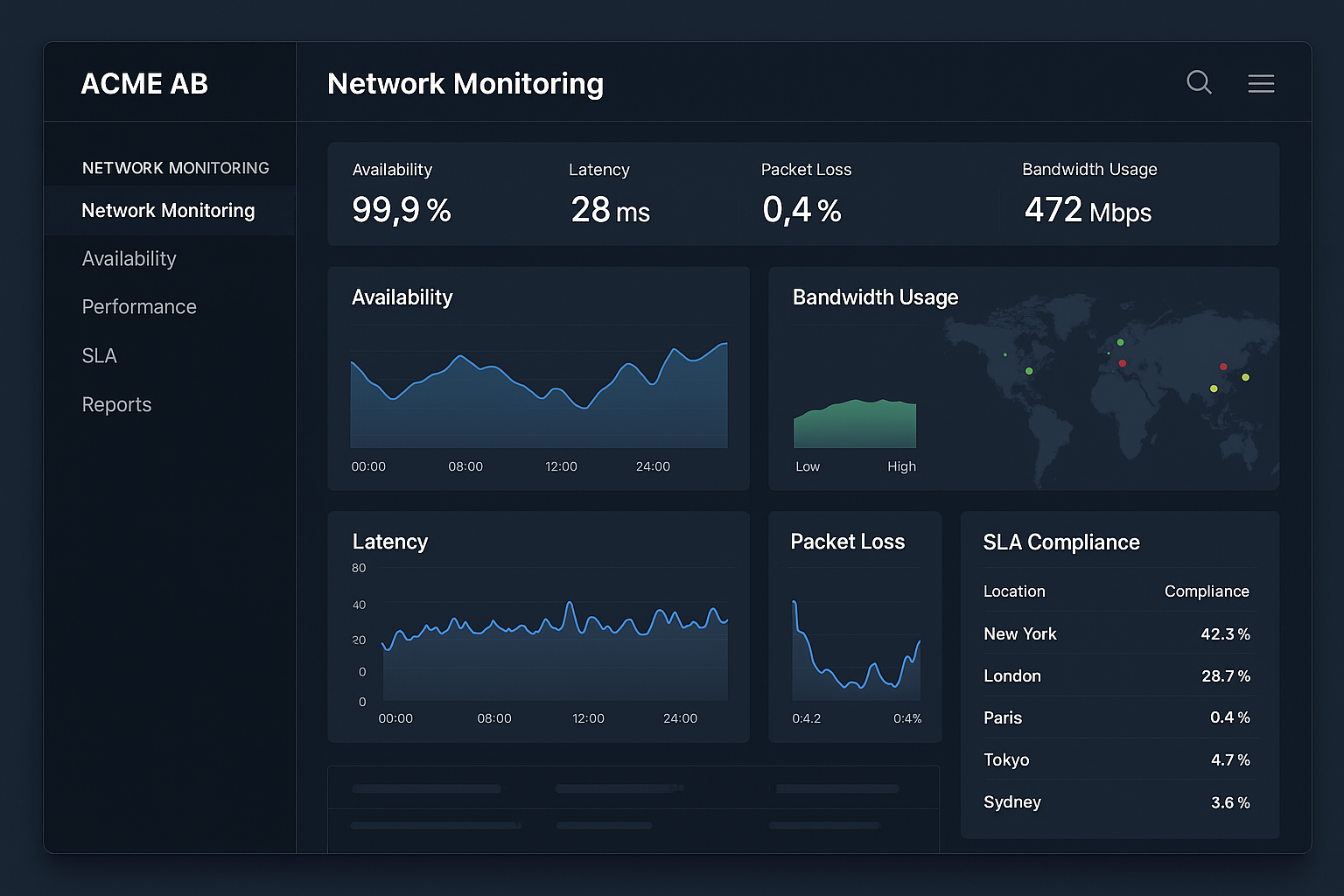Navigate to Reports
Screen dimensions: 1344x896
(x=116, y=404)
